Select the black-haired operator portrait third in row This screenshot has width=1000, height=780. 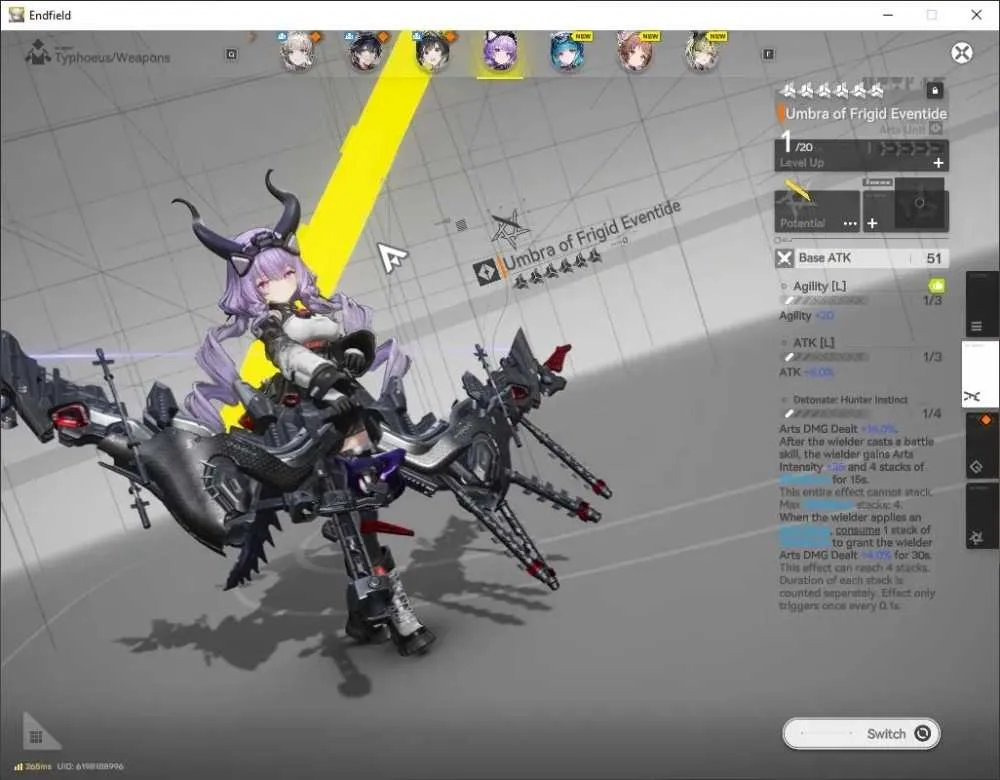click(433, 52)
